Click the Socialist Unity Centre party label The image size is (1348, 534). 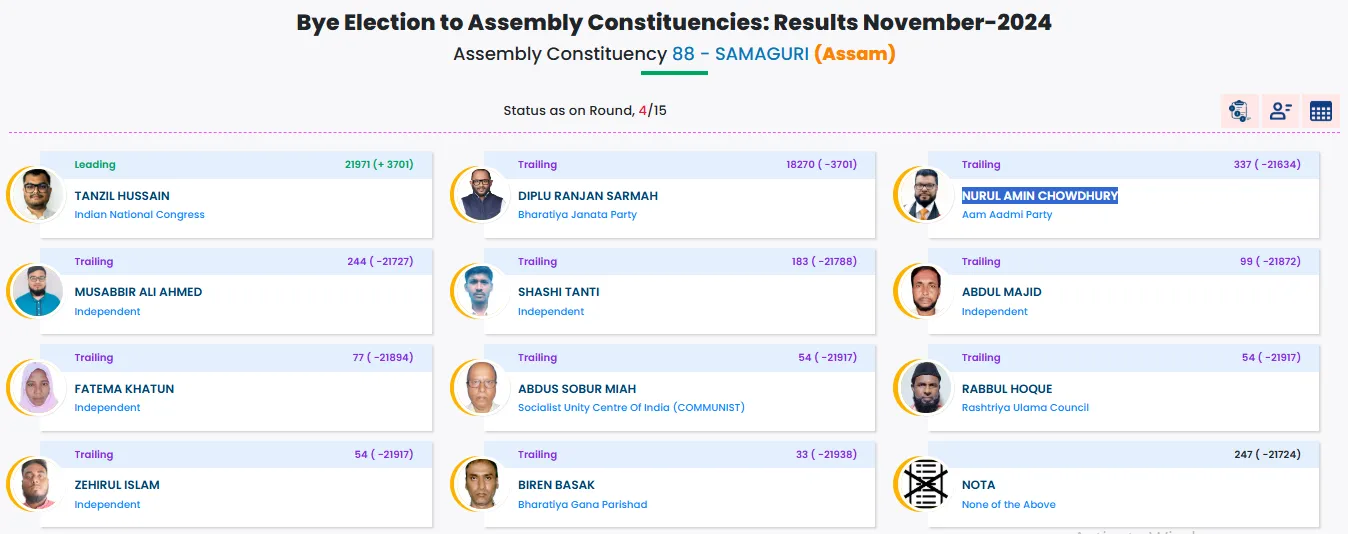[x=631, y=408]
